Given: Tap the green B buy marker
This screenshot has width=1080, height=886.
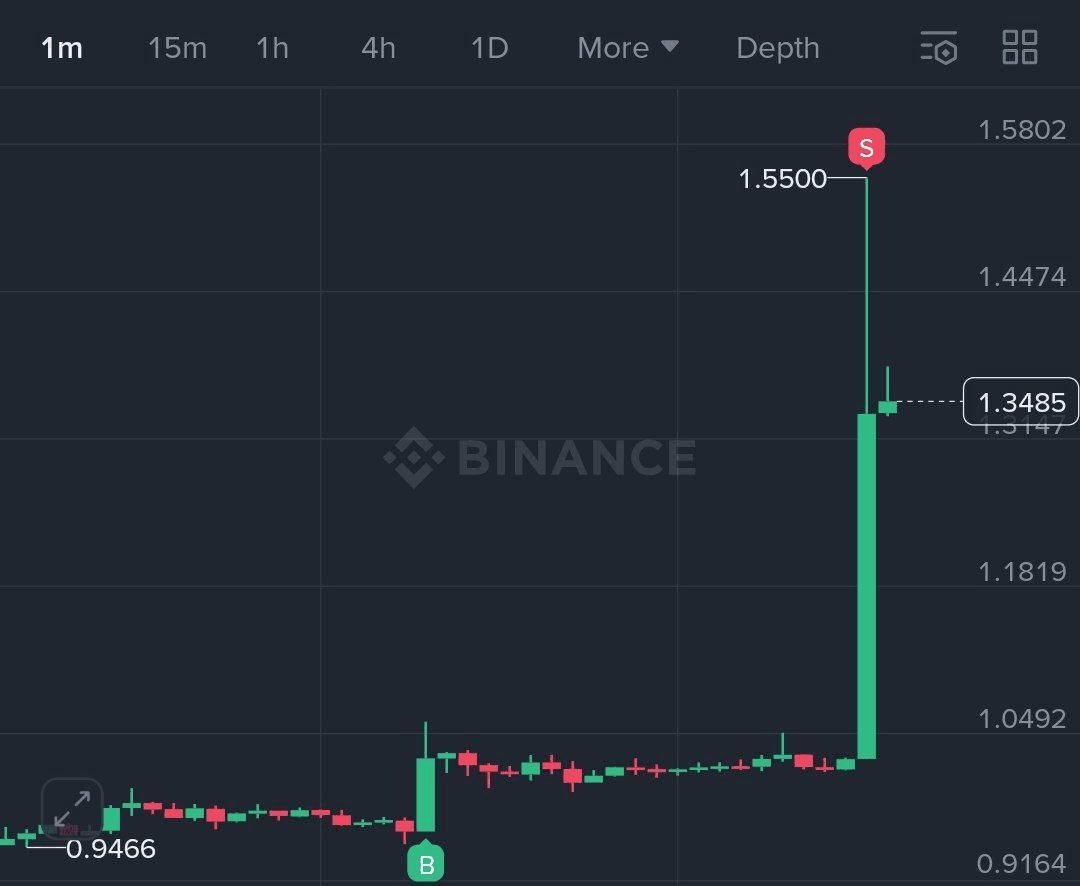Looking at the screenshot, I should click(426, 863).
